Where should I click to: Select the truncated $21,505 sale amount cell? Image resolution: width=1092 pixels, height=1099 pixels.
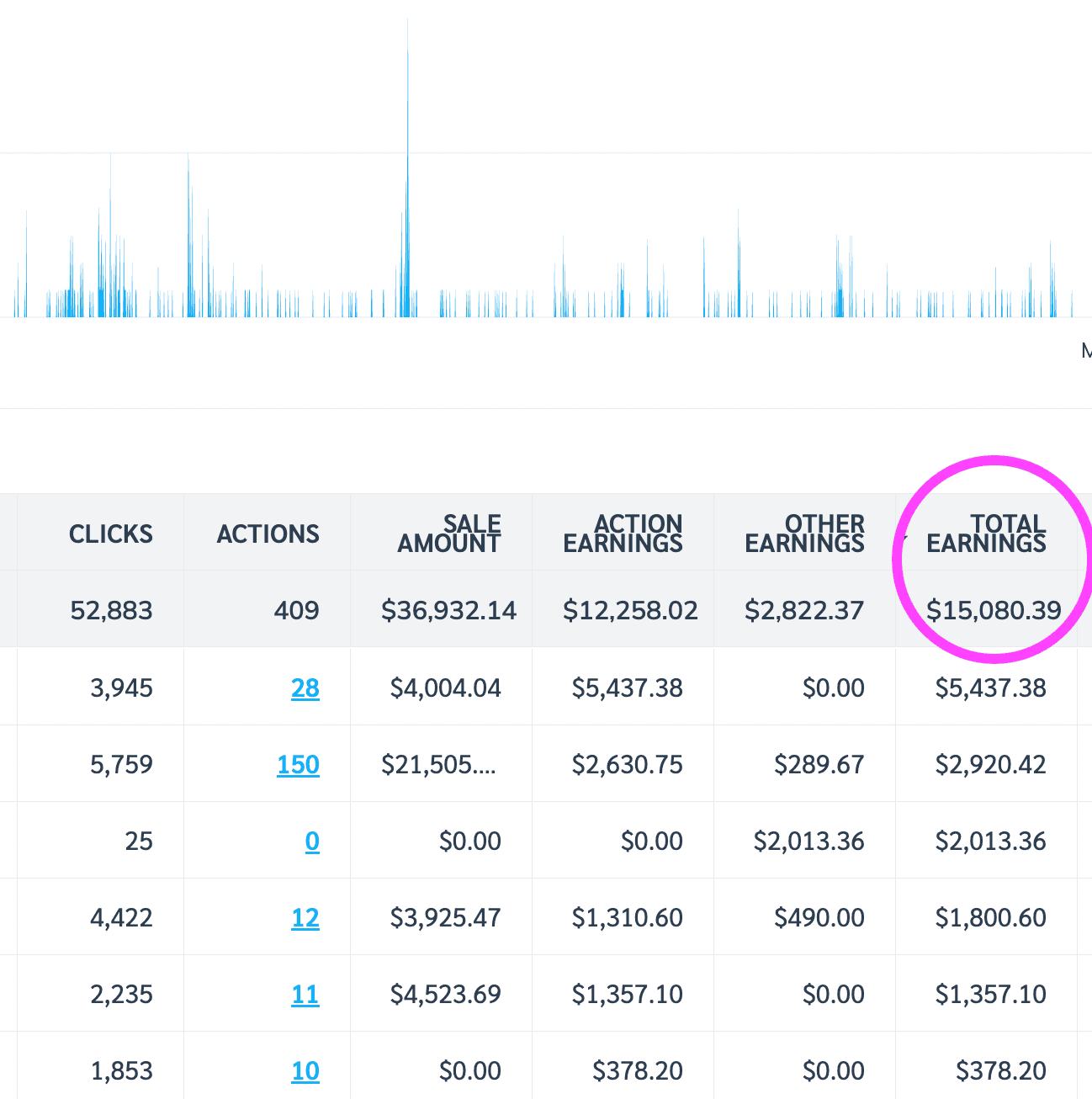(x=441, y=765)
